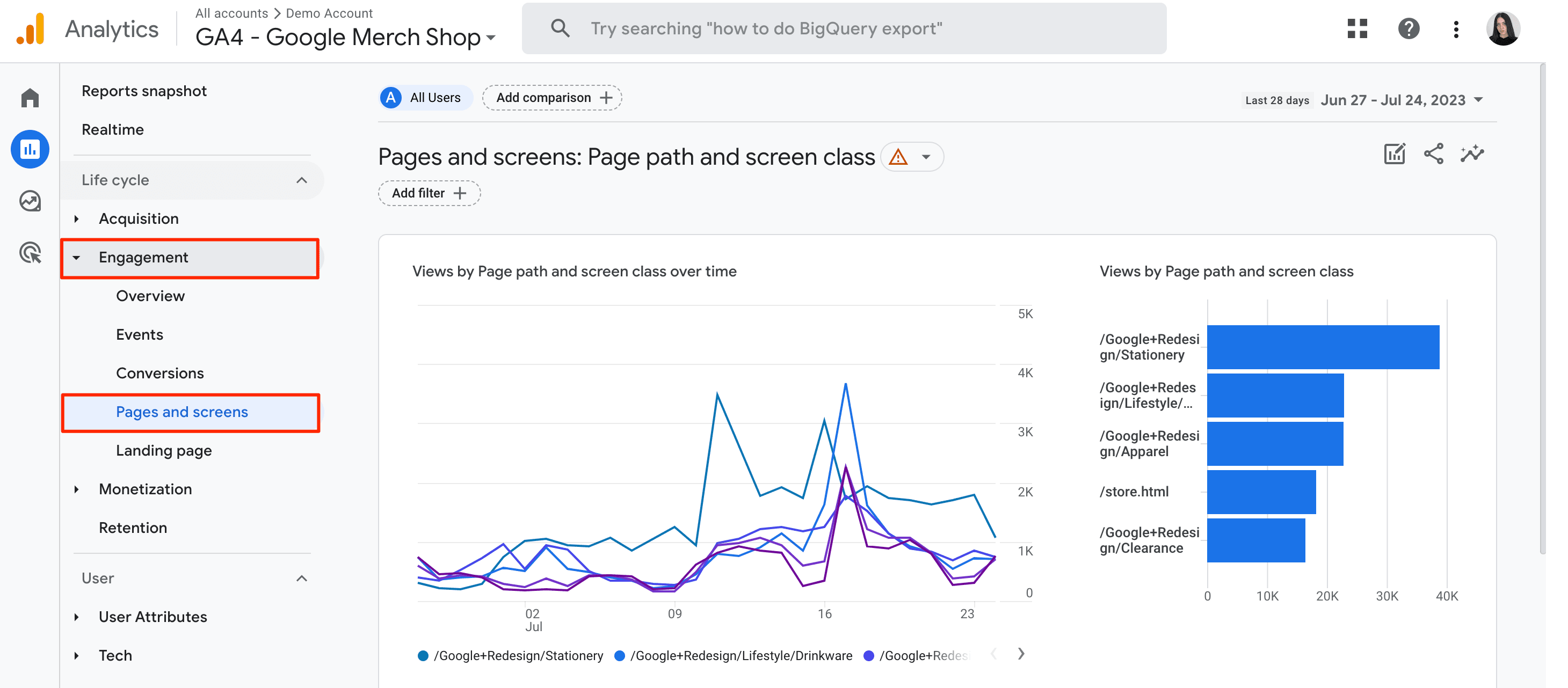Viewport: 1568px width, 688px height.
Task: Click the Analytics logo icon
Action: [31, 28]
